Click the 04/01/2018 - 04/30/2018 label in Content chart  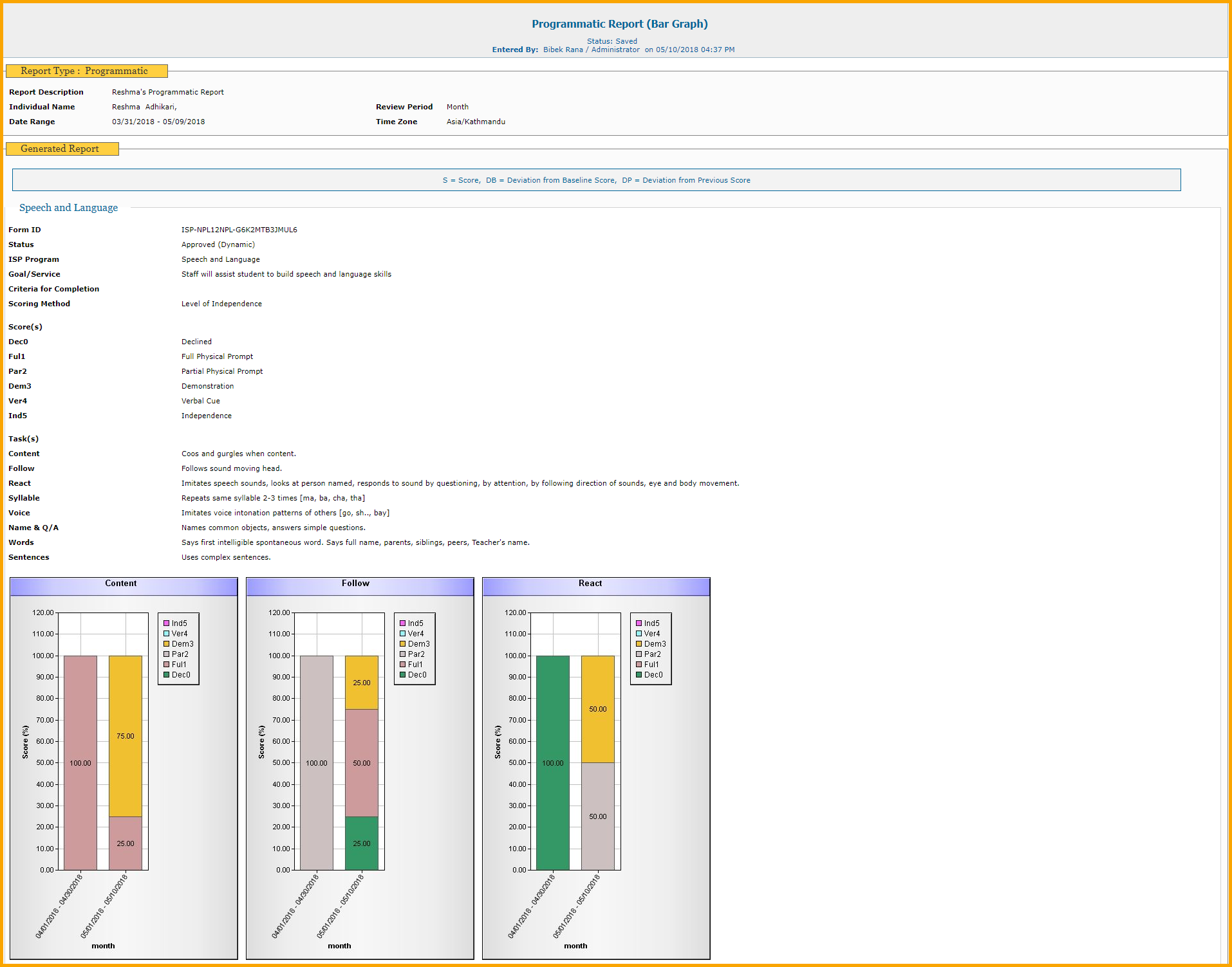59,905
